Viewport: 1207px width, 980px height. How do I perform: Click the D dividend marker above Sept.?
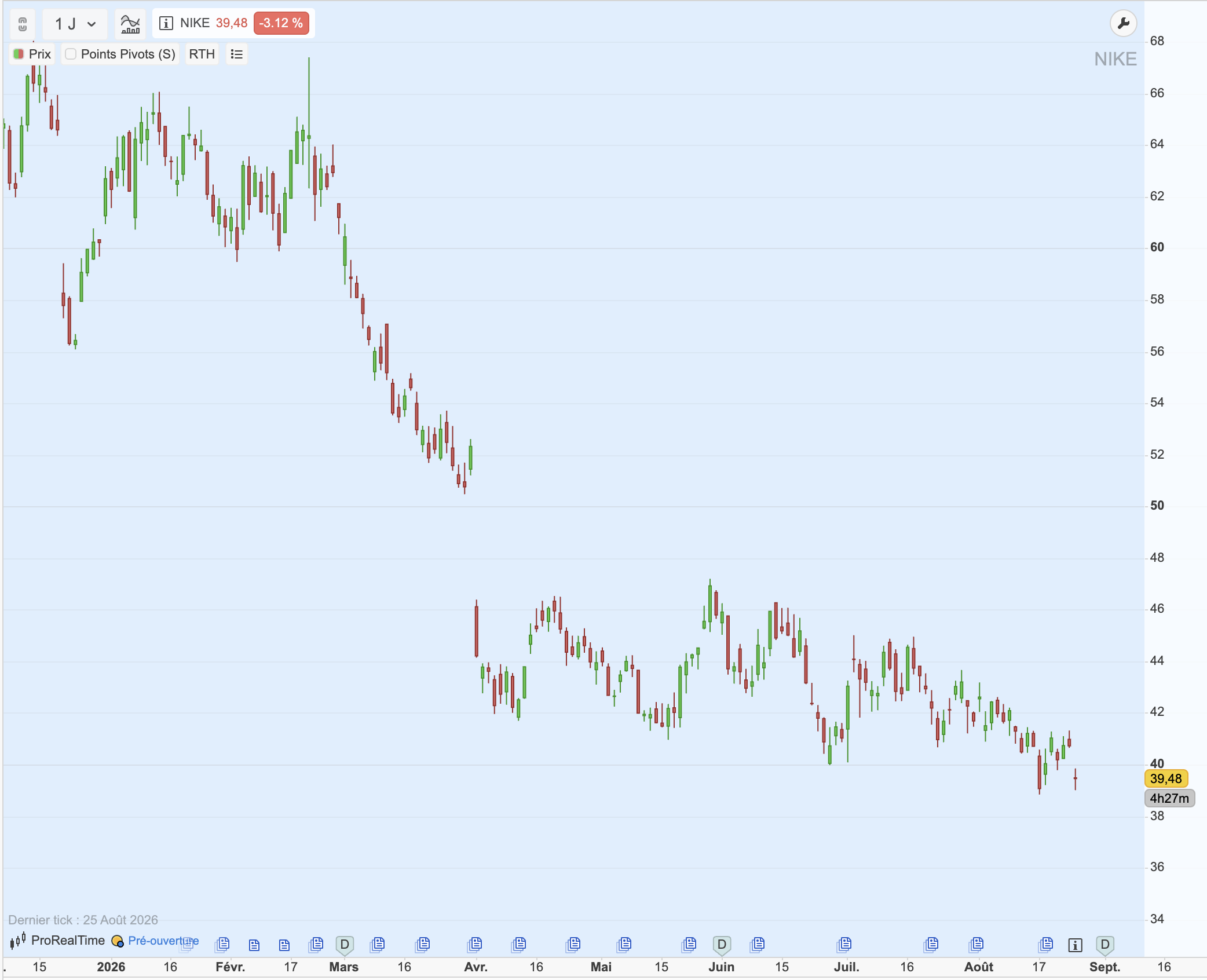click(1105, 945)
